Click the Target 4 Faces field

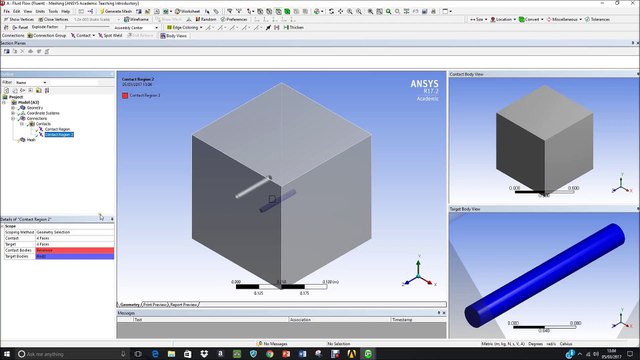pos(75,244)
